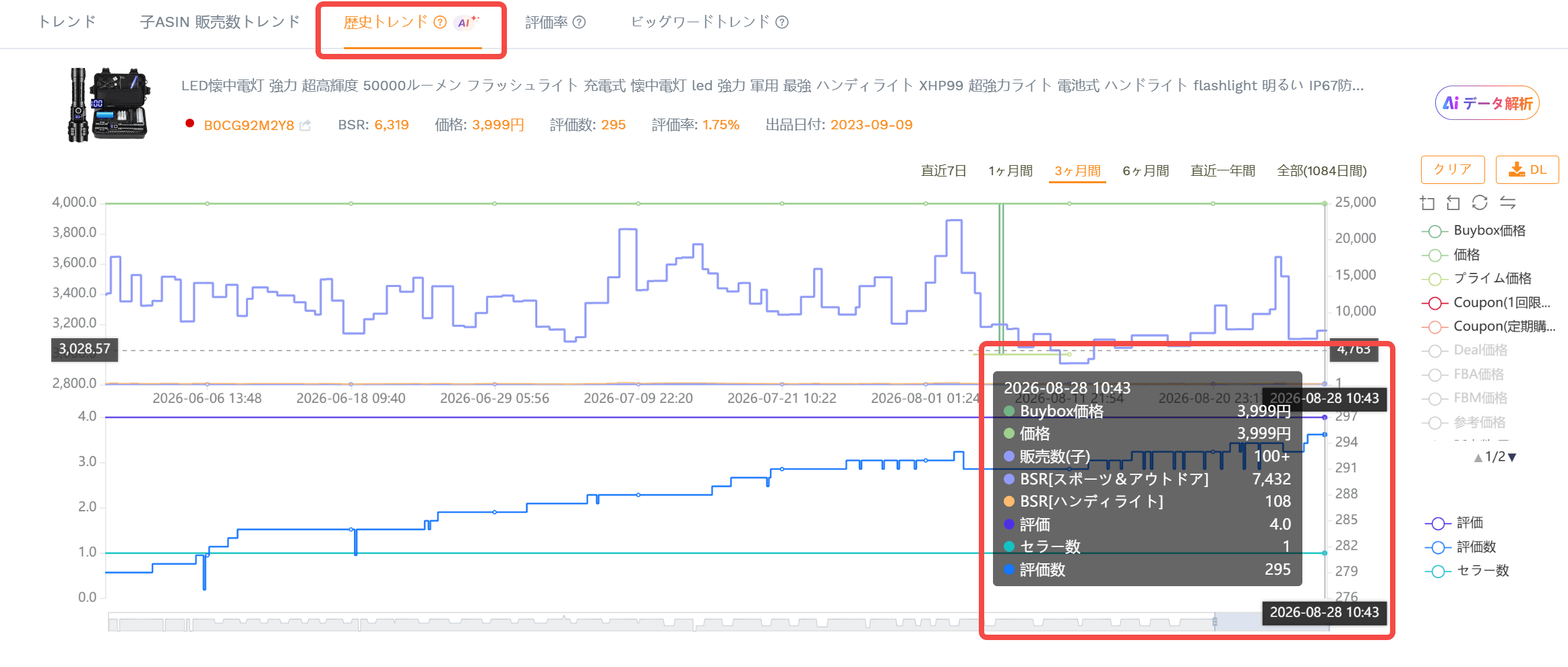The height and width of the screenshot is (667, 1568).
Task: Open external link icon beside ASIN
Action: point(305,125)
